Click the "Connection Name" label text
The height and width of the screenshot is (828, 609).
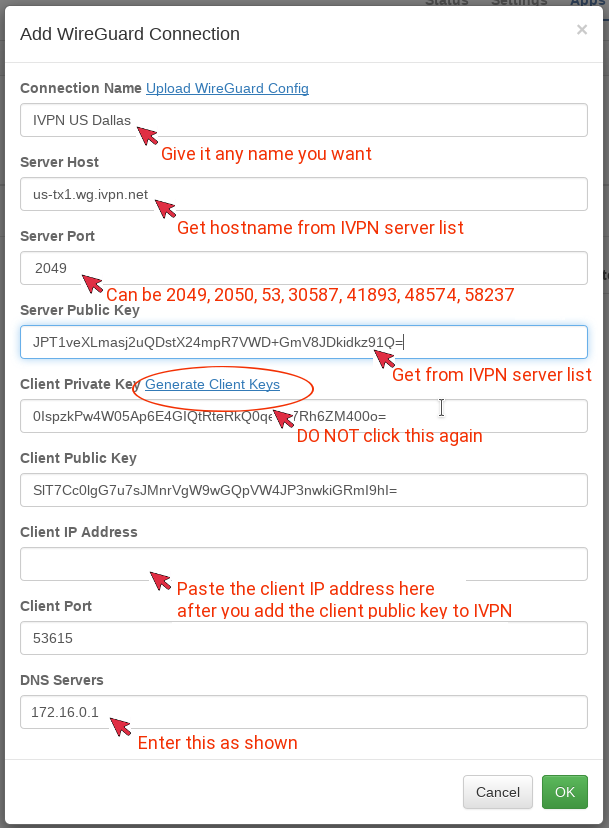click(80, 88)
